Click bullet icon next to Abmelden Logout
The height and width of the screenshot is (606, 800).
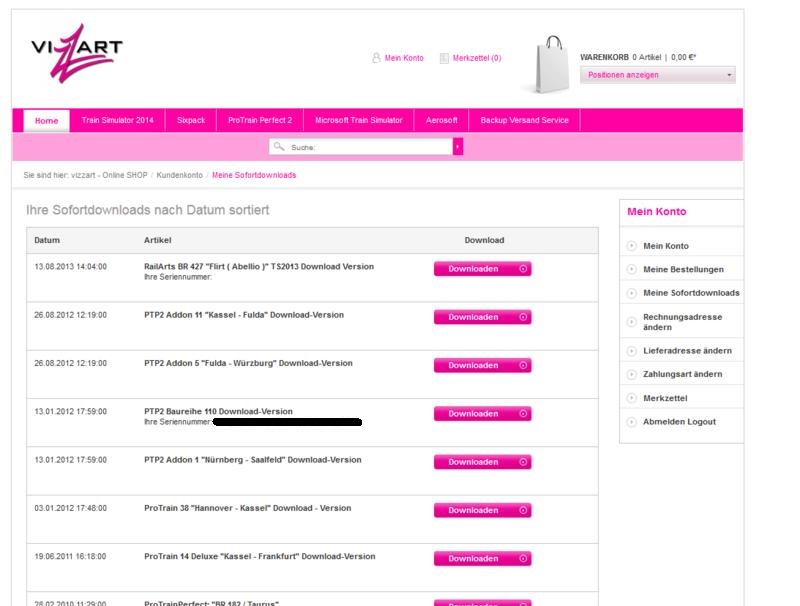click(631, 422)
